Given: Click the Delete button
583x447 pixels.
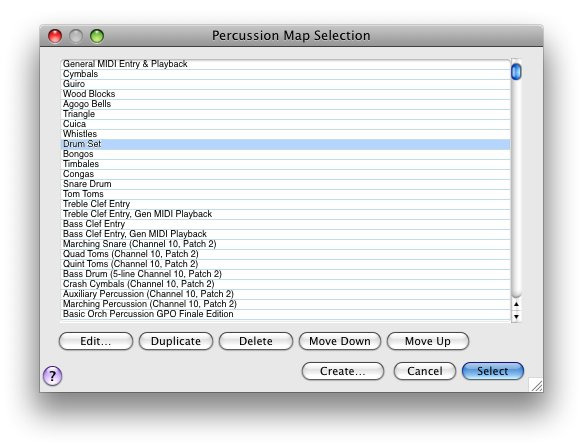Looking at the screenshot, I should point(256,341).
